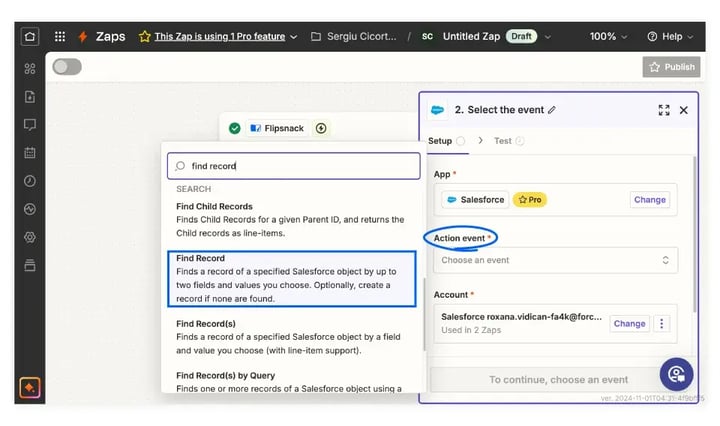Change the Salesforce account
This screenshot has height=426, width=720.
coord(630,324)
